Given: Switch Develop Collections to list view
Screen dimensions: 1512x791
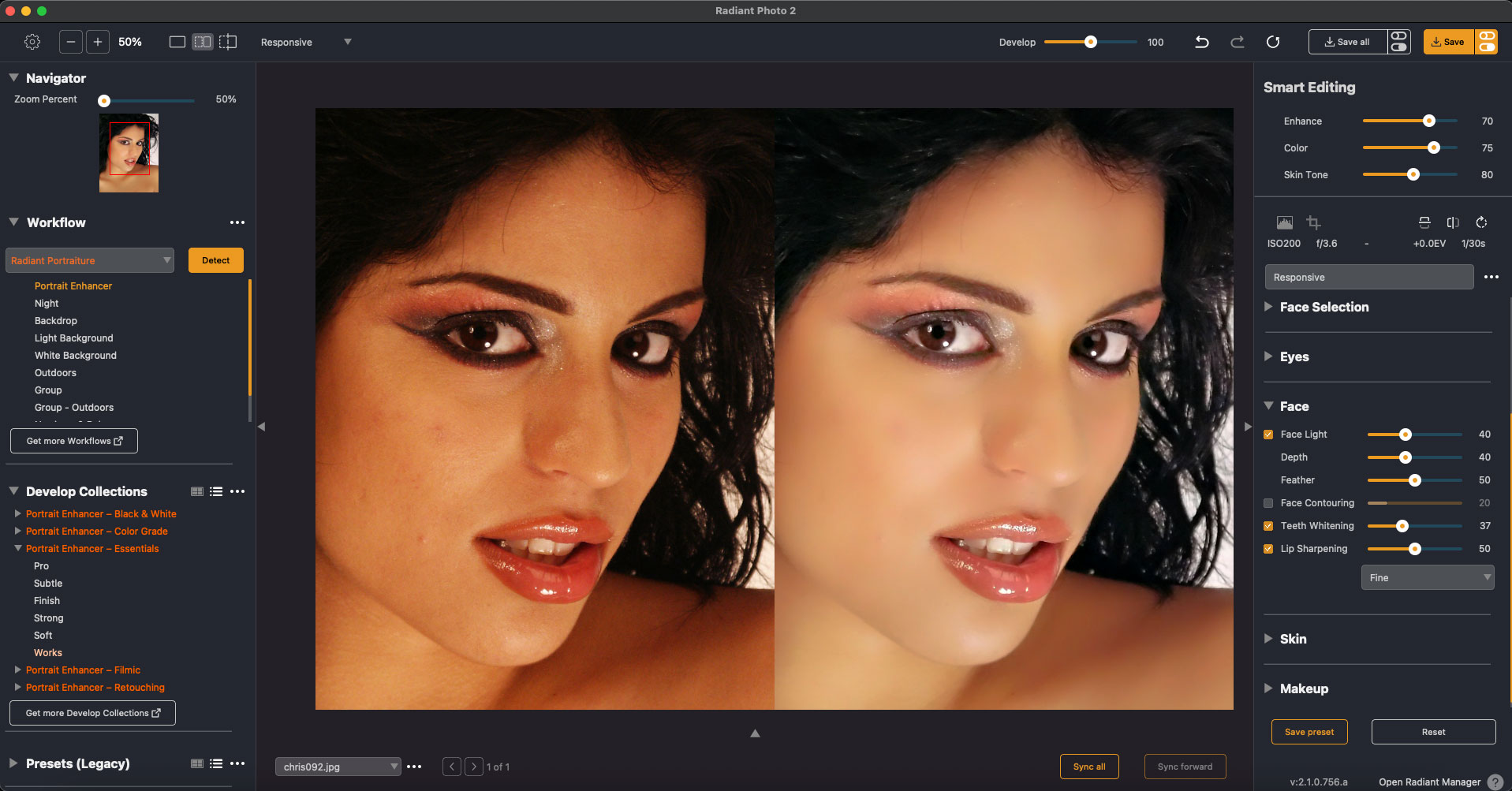Looking at the screenshot, I should (x=216, y=491).
